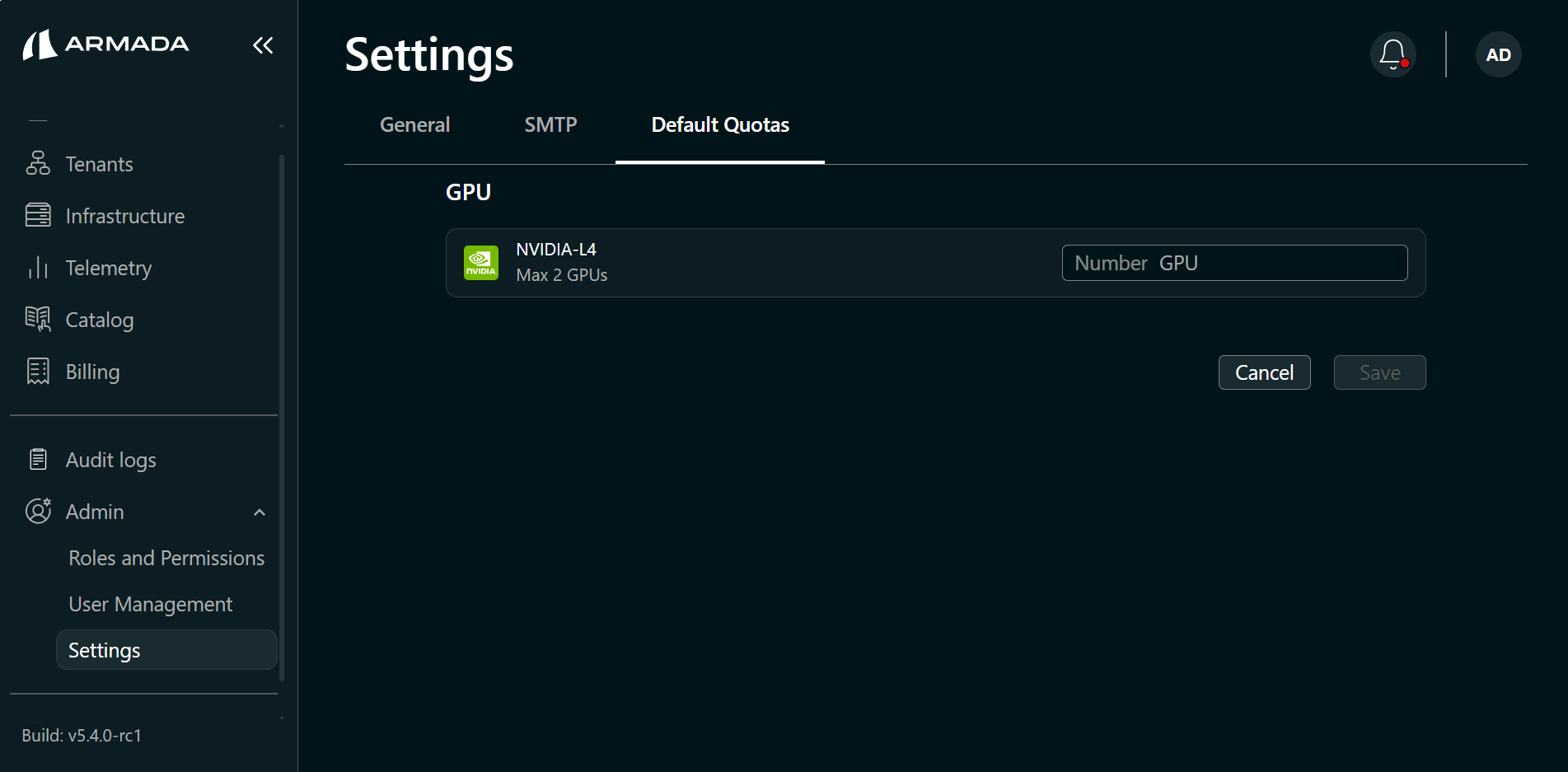The width and height of the screenshot is (1568, 772).
Task: Switch to the SMTP tab
Action: tap(550, 124)
